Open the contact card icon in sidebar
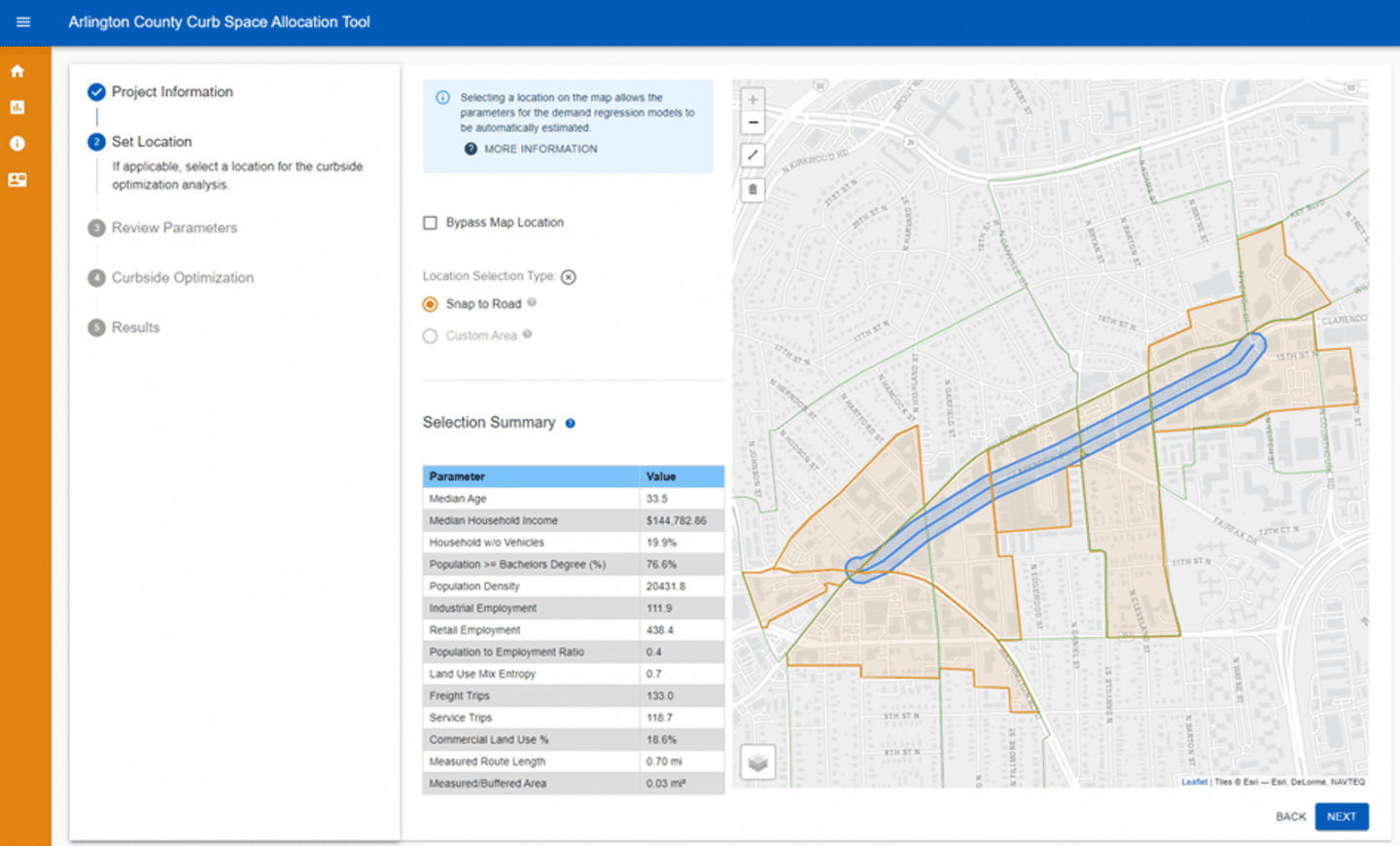This screenshot has height=846, width=1400. tap(17, 179)
